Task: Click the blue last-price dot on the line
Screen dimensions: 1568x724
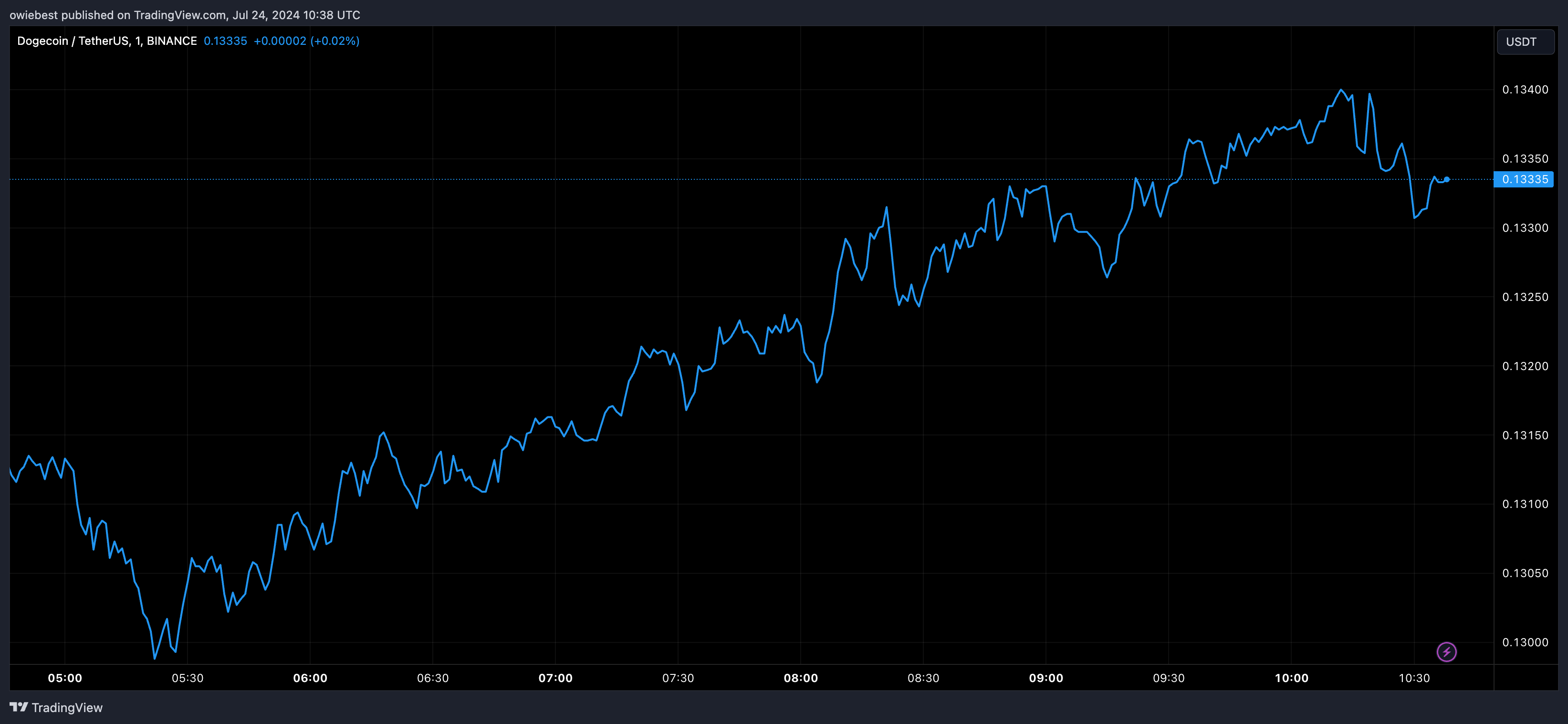Action: point(1447,179)
